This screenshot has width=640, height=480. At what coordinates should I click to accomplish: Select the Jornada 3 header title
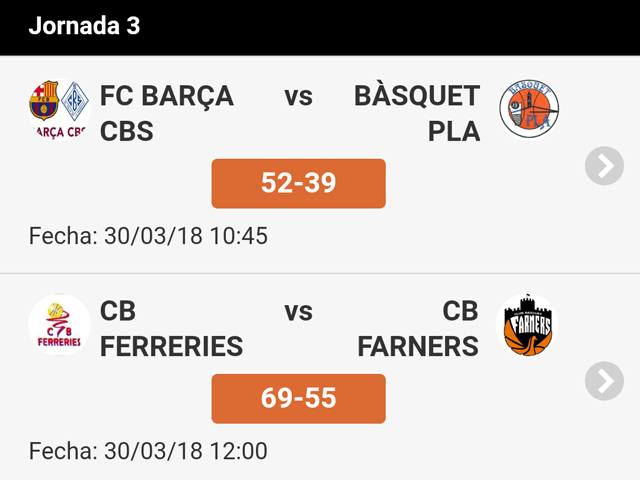point(84,26)
